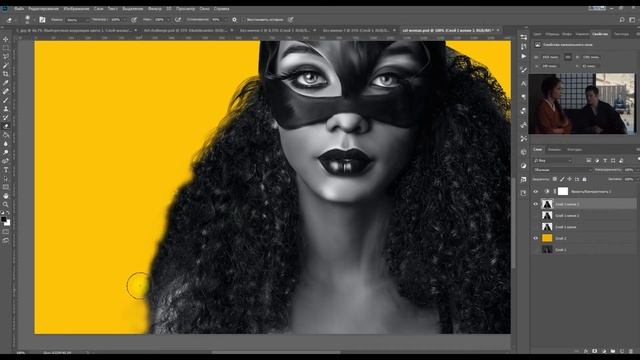This screenshot has height=360, width=640.
Task: Select the Move tool
Action: 6,39
